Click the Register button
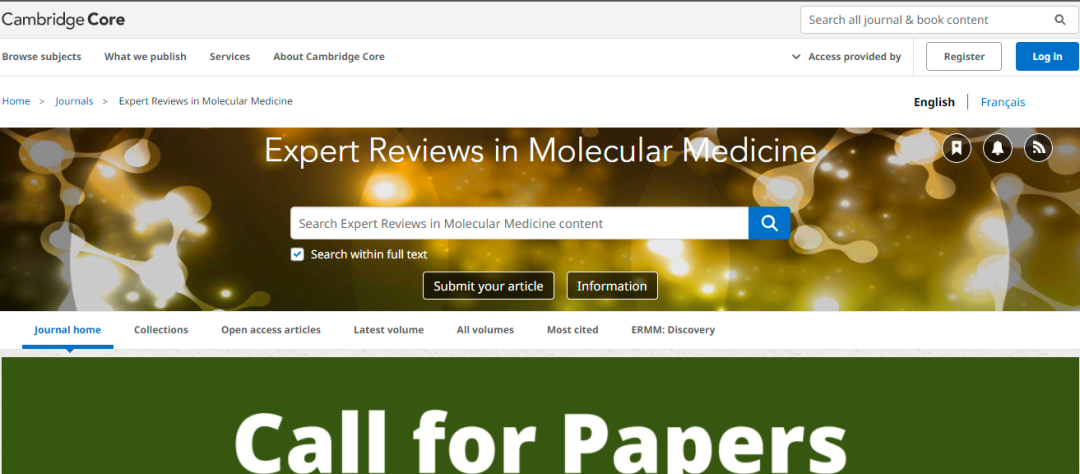Viewport: 1080px width, 474px height. [x=964, y=57]
